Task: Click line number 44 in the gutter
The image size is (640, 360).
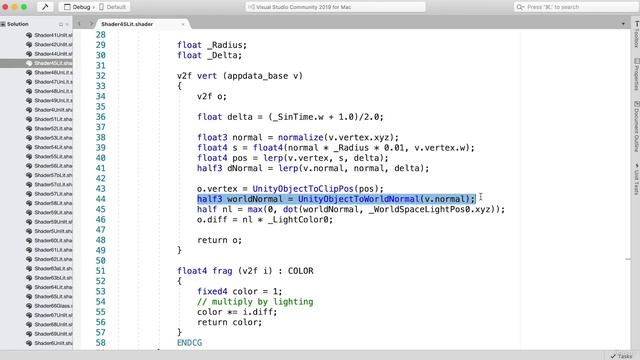Action: (100, 199)
